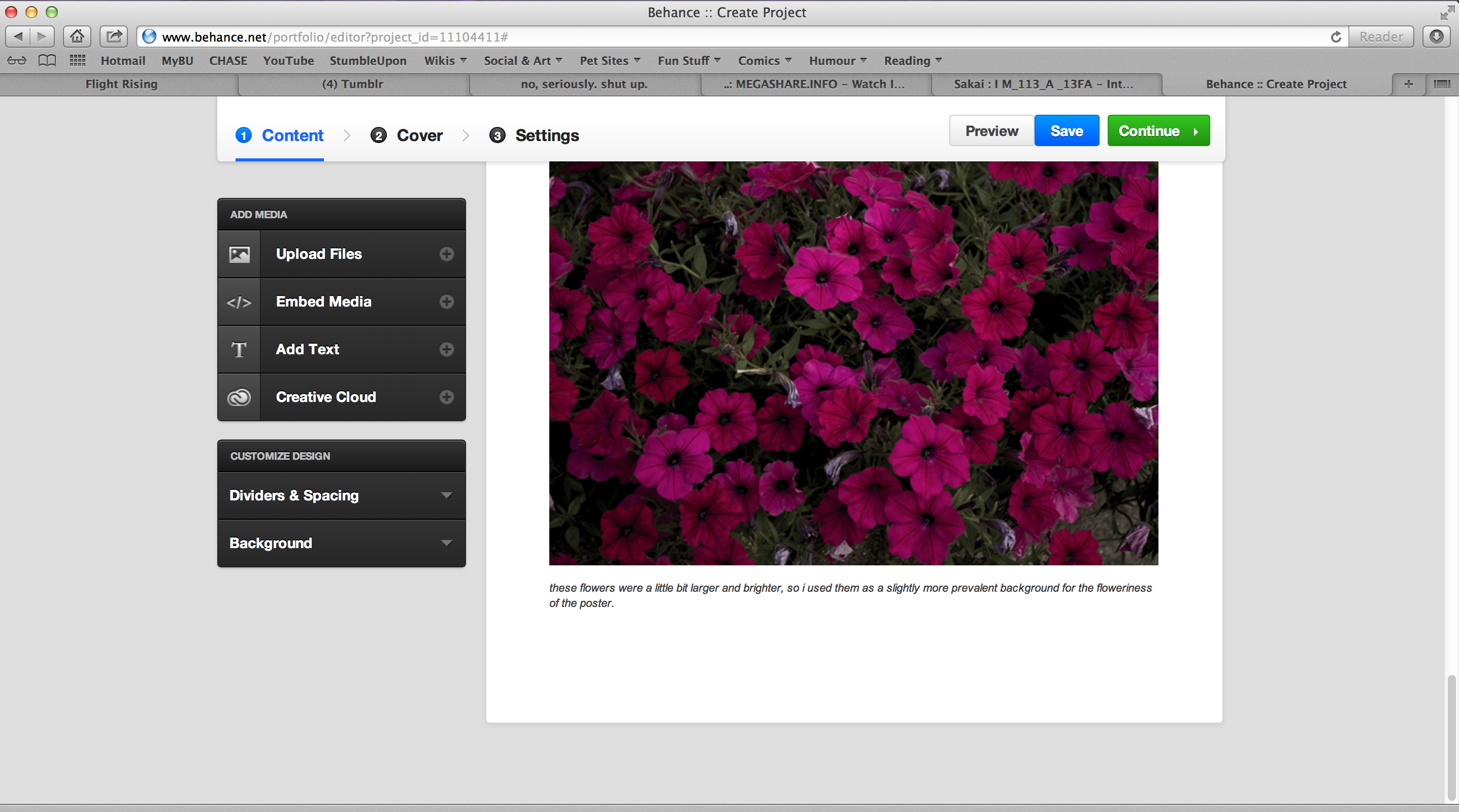Click the blue Save button
The height and width of the screenshot is (812, 1459).
pyautogui.click(x=1067, y=131)
